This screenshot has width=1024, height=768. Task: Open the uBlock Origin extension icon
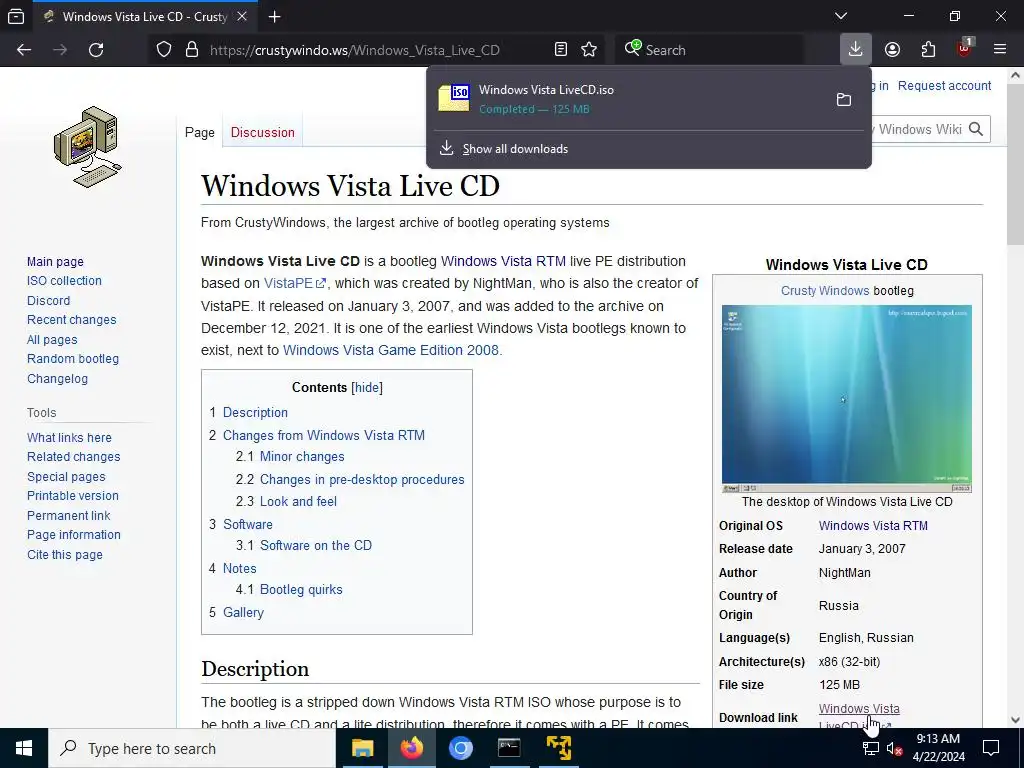[964, 50]
